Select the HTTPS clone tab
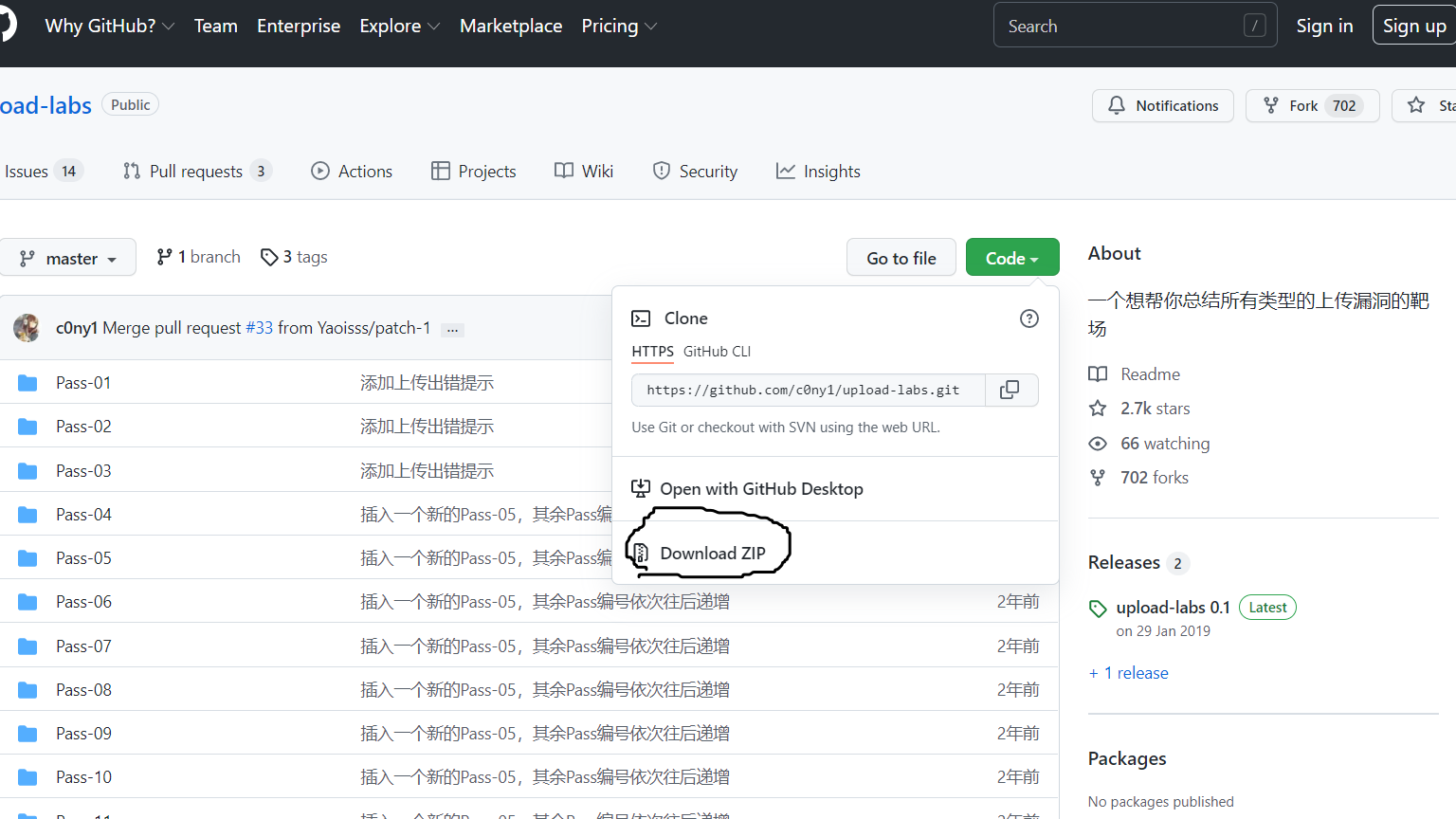1456x819 pixels. click(653, 352)
